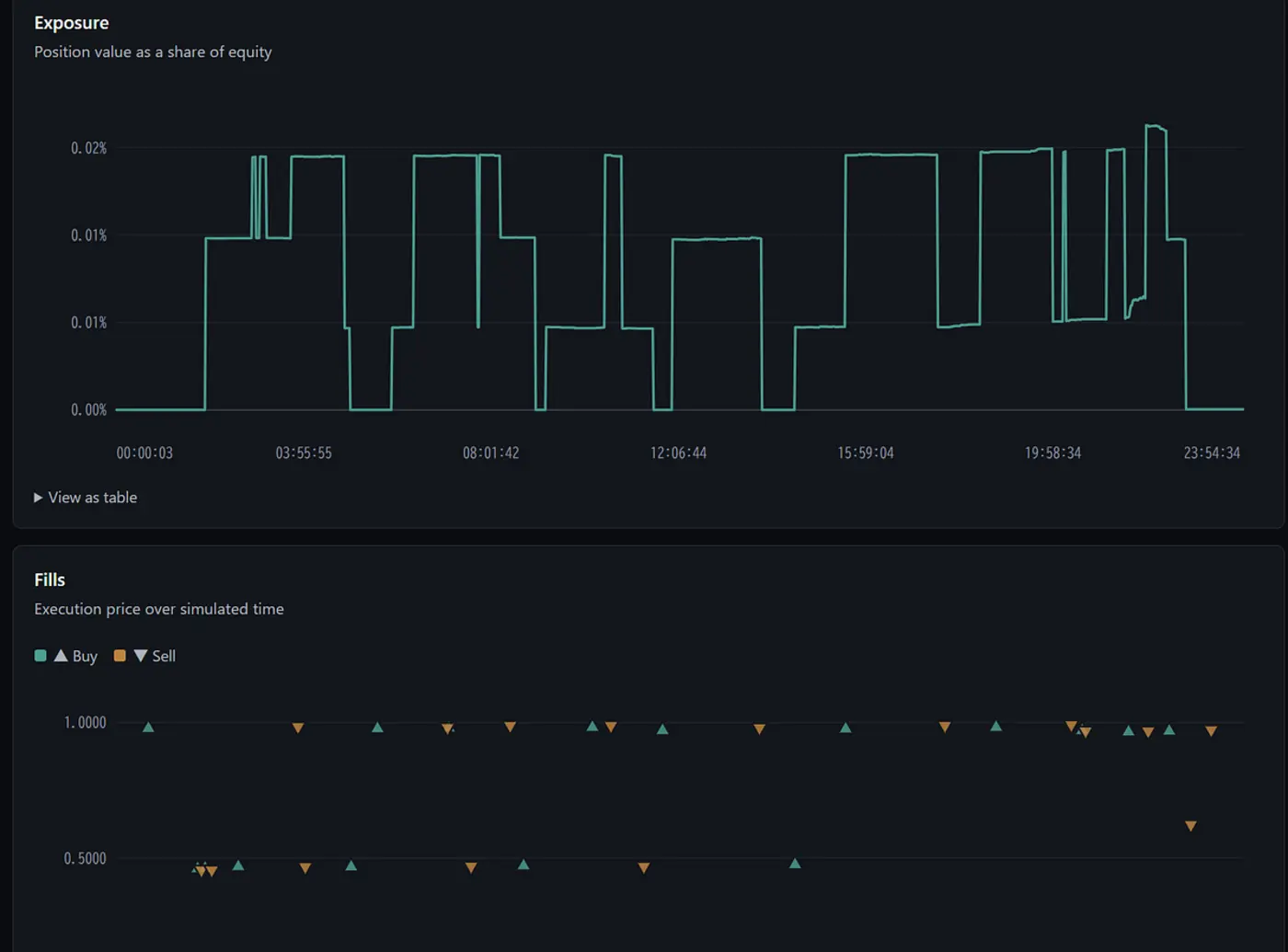This screenshot has height=952, width=1288.
Task: Click the 00:00:03 x-axis time label
Action: 144,453
